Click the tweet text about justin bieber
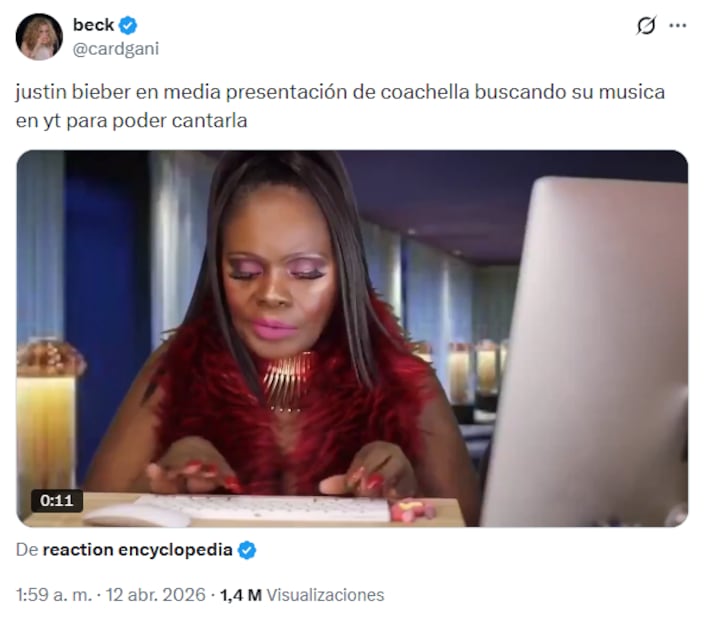Viewport: 706px width, 620px height. pos(340,106)
